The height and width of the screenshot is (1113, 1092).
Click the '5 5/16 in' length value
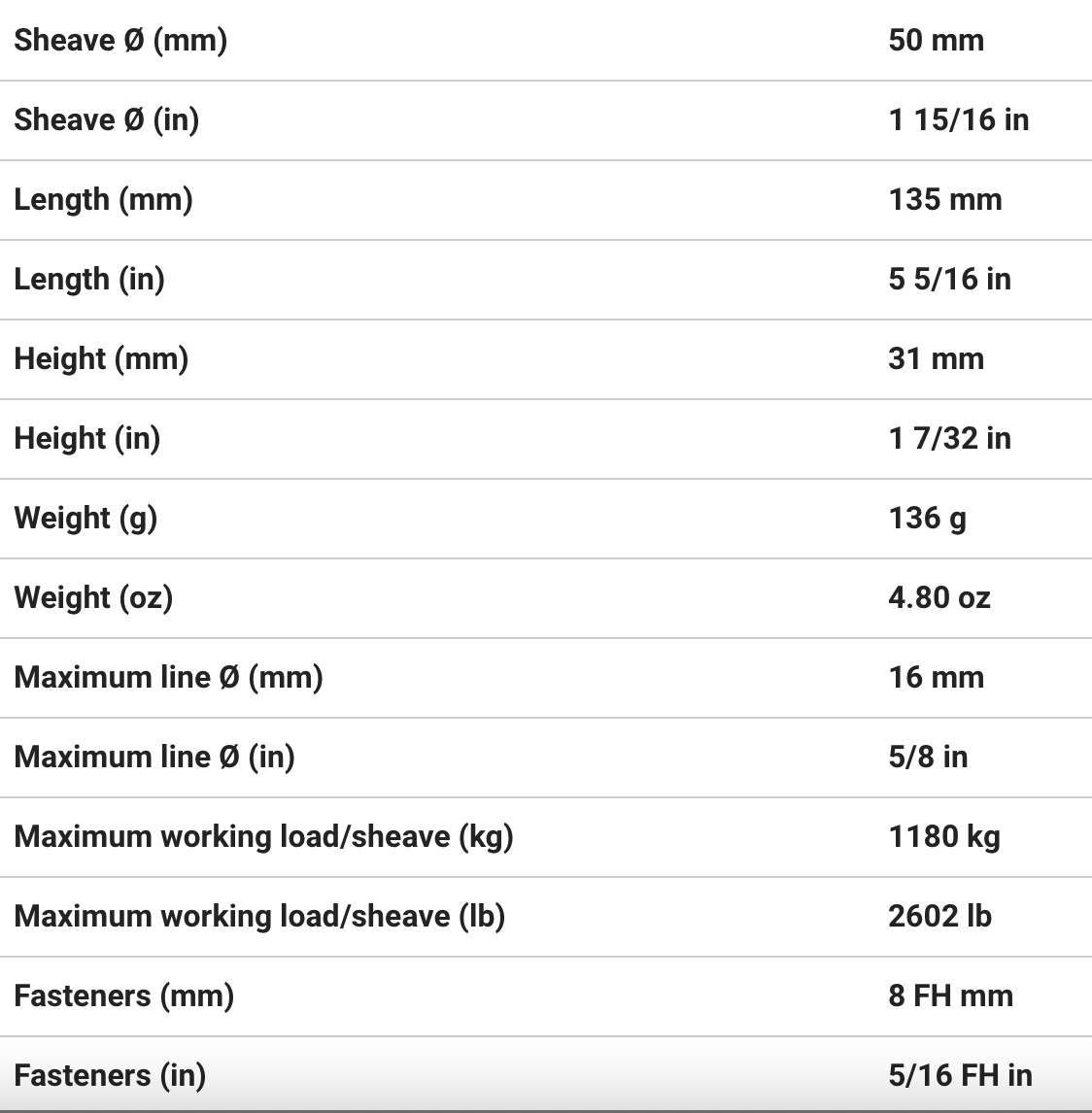click(949, 280)
